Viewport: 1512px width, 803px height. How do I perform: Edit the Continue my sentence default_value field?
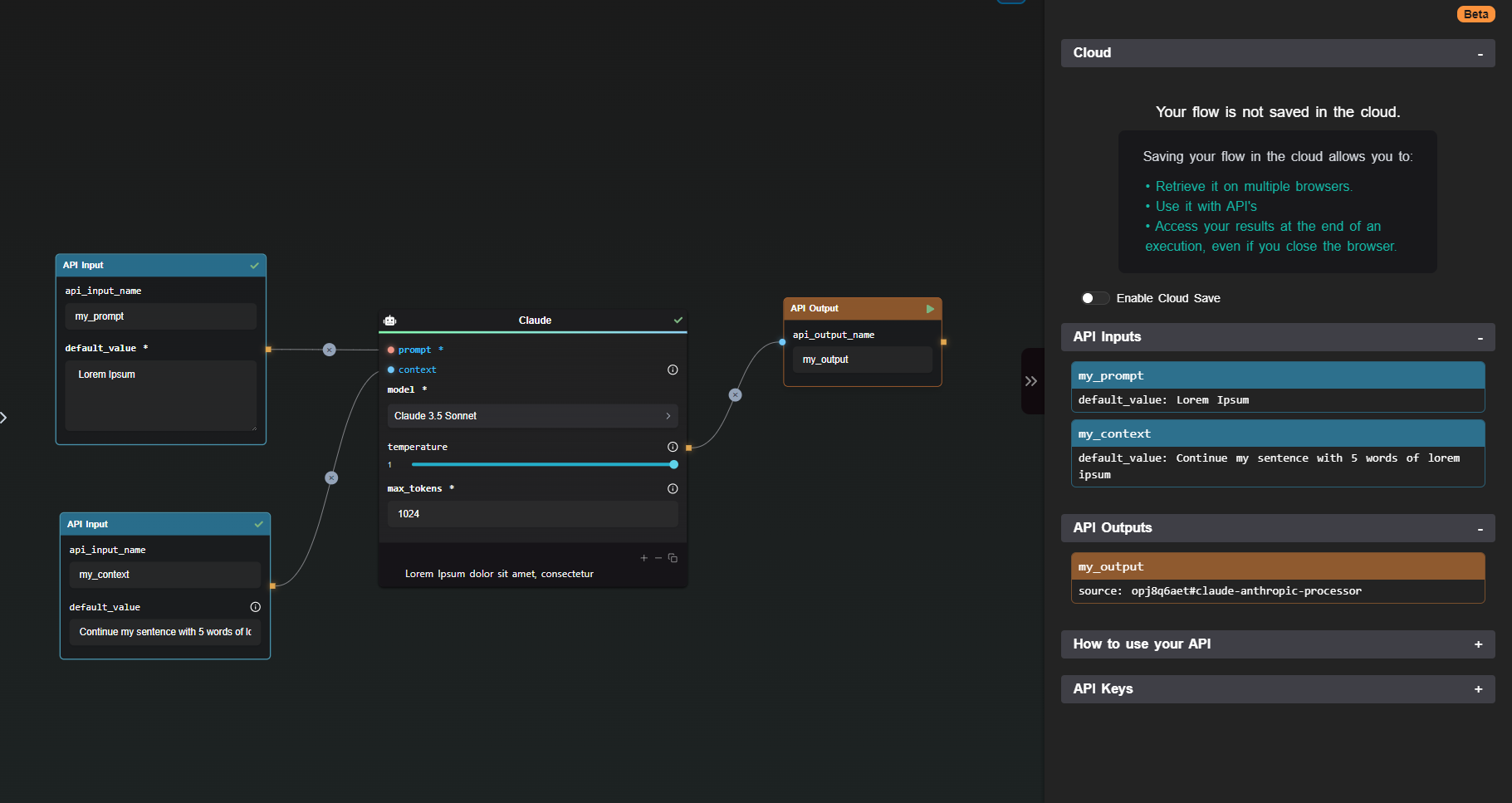pos(164,632)
